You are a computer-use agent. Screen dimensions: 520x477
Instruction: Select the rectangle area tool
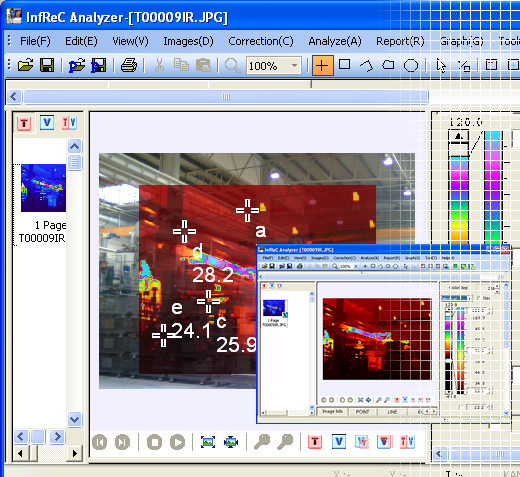point(344,64)
